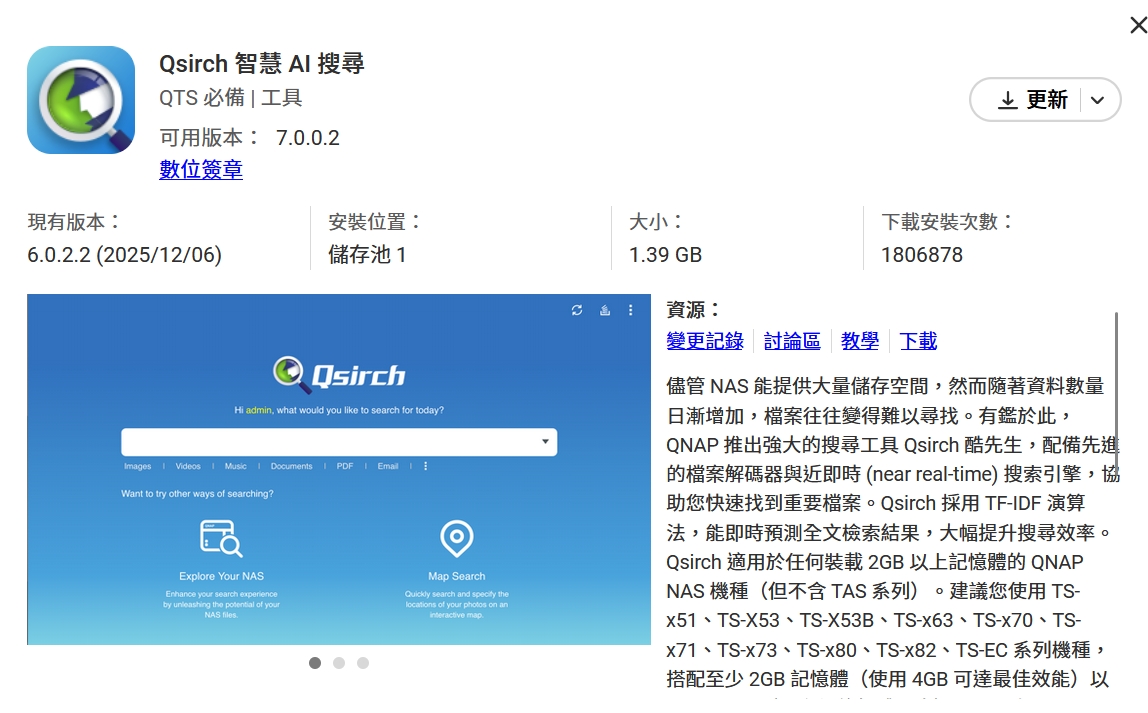The image size is (1148, 713).
Task: Open the search box dropdown arrow in preview
Action: pos(545,441)
